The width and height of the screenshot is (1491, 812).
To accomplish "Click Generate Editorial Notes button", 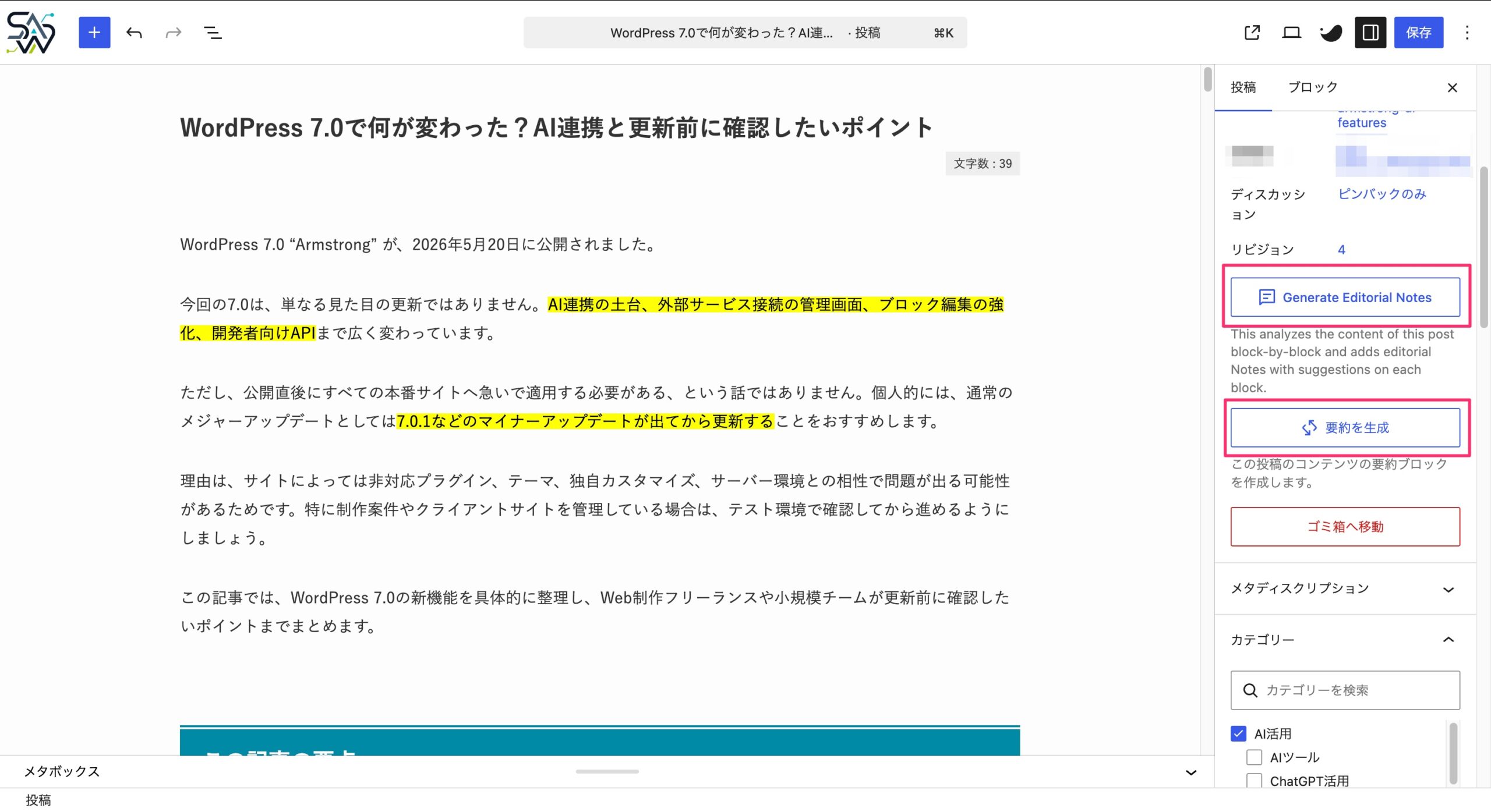I will tap(1345, 297).
